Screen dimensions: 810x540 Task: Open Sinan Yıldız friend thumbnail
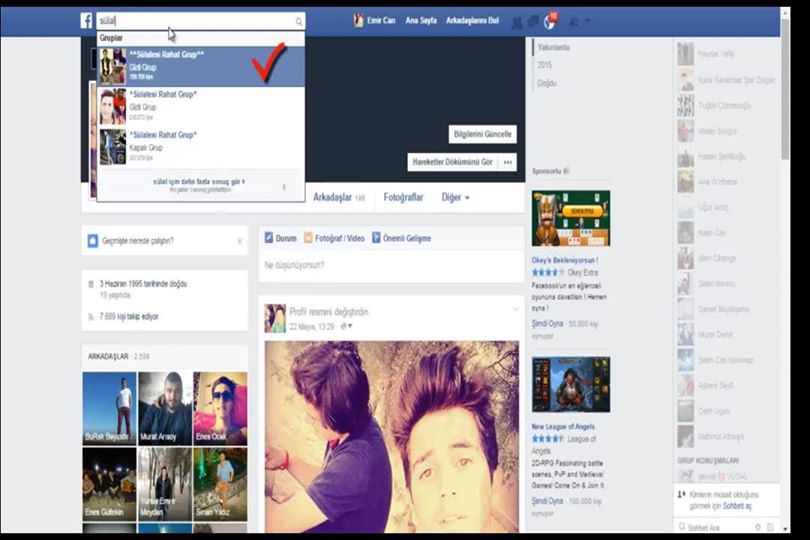[220, 484]
